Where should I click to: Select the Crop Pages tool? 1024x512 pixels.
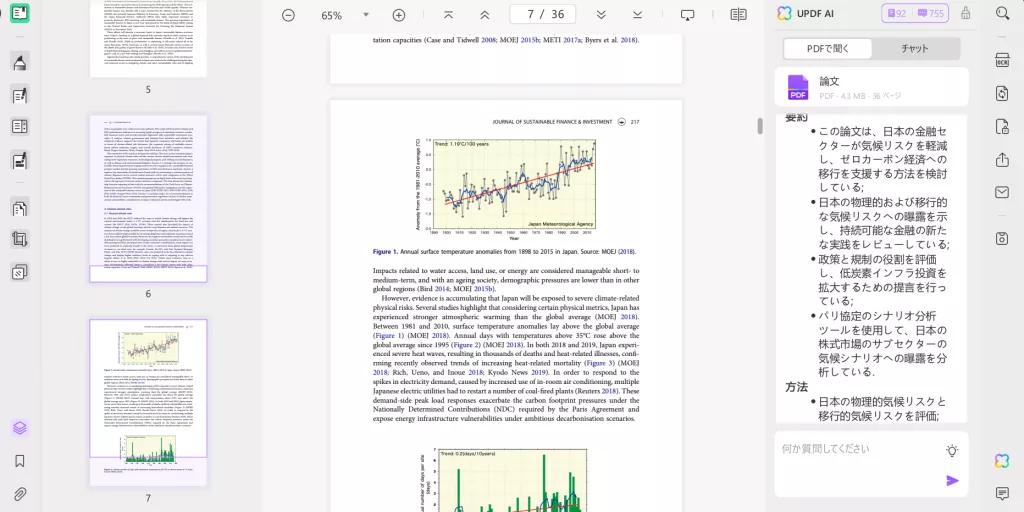20,239
